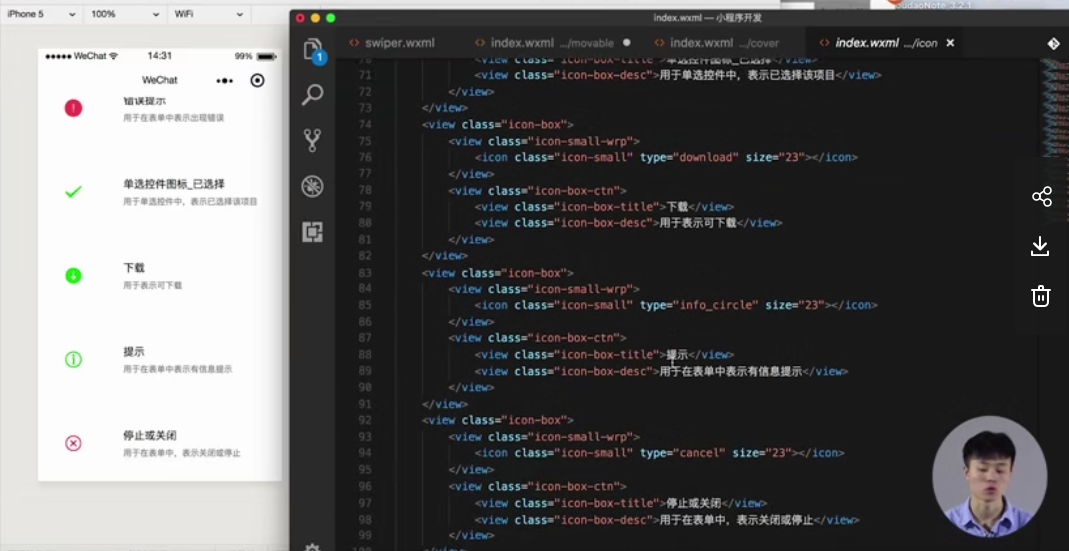Click 用于在表单中表示有信息提示 on line 89
The height and width of the screenshot is (551, 1069).
tap(731, 372)
